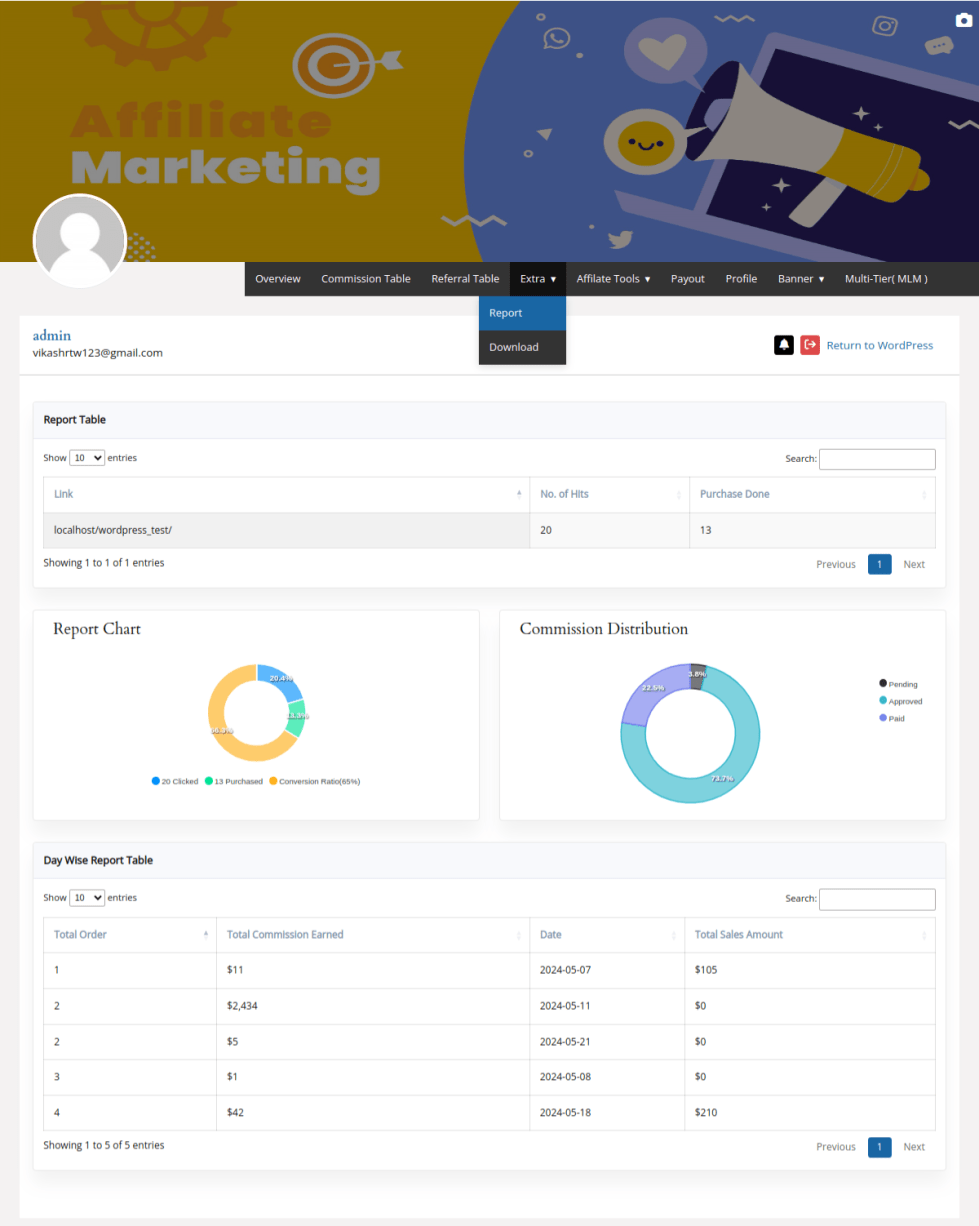Click the profile avatar picture
This screenshot has height=1226, width=979.
pos(80,241)
